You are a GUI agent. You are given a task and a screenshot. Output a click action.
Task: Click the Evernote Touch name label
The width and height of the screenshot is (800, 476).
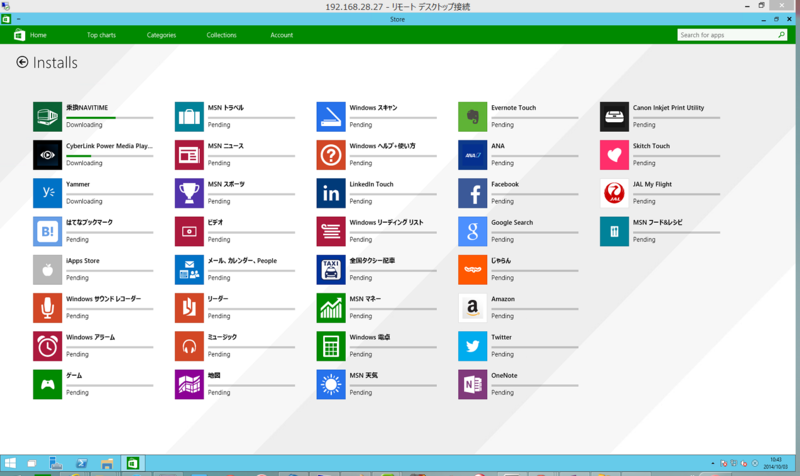[513, 108]
